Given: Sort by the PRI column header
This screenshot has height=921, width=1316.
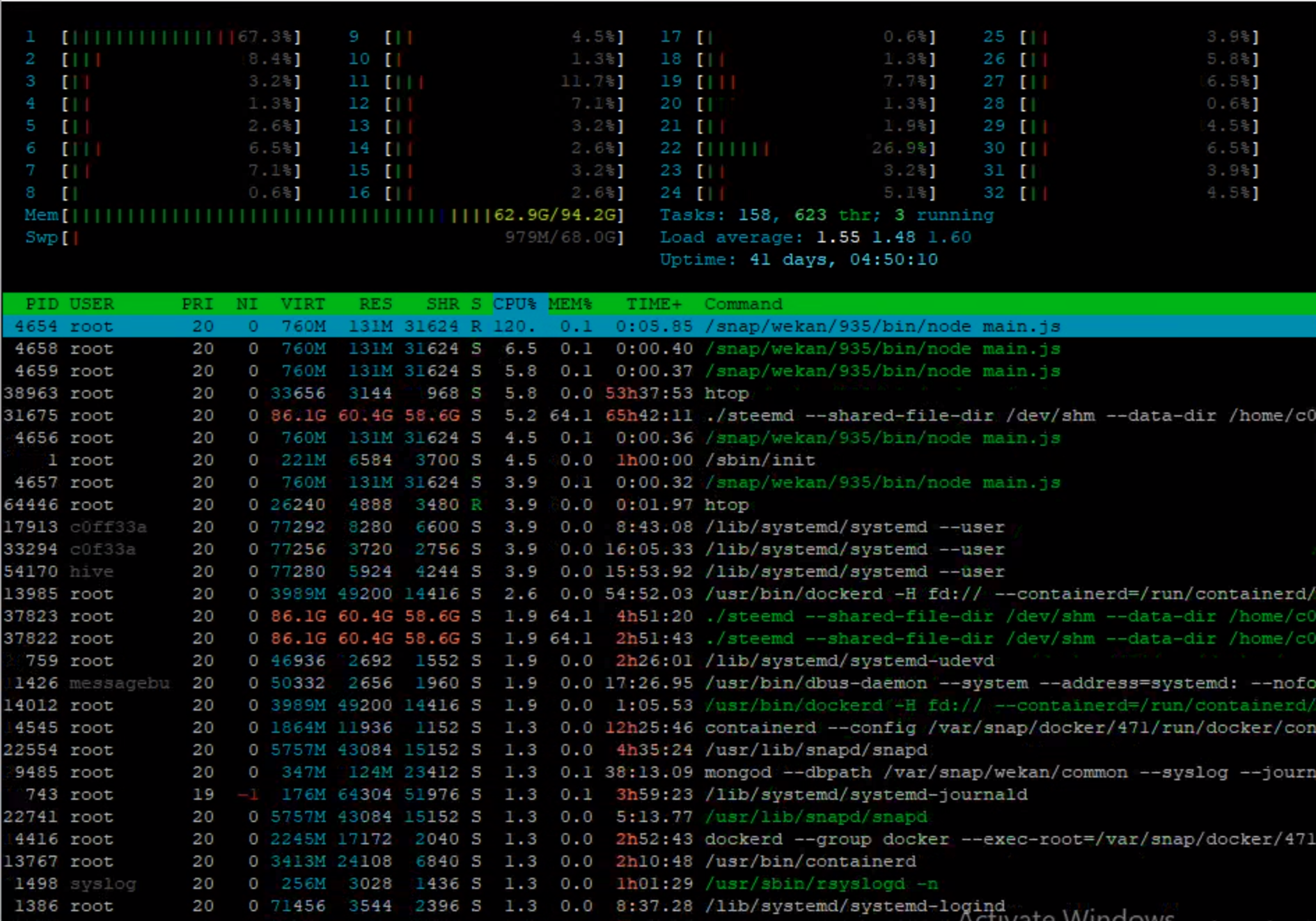Looking at the screenshot, I should (x=197, y=304).
